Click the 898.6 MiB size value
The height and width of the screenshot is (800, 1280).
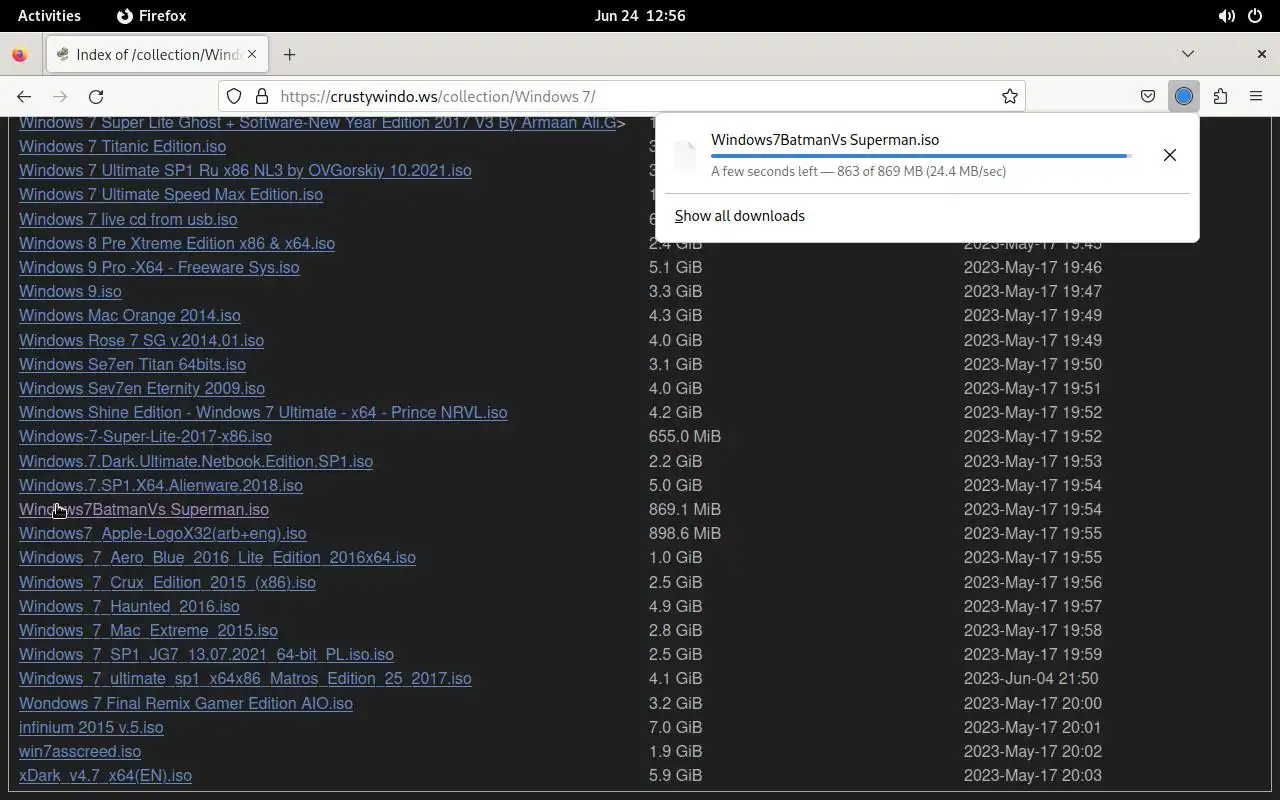[685, 533]
